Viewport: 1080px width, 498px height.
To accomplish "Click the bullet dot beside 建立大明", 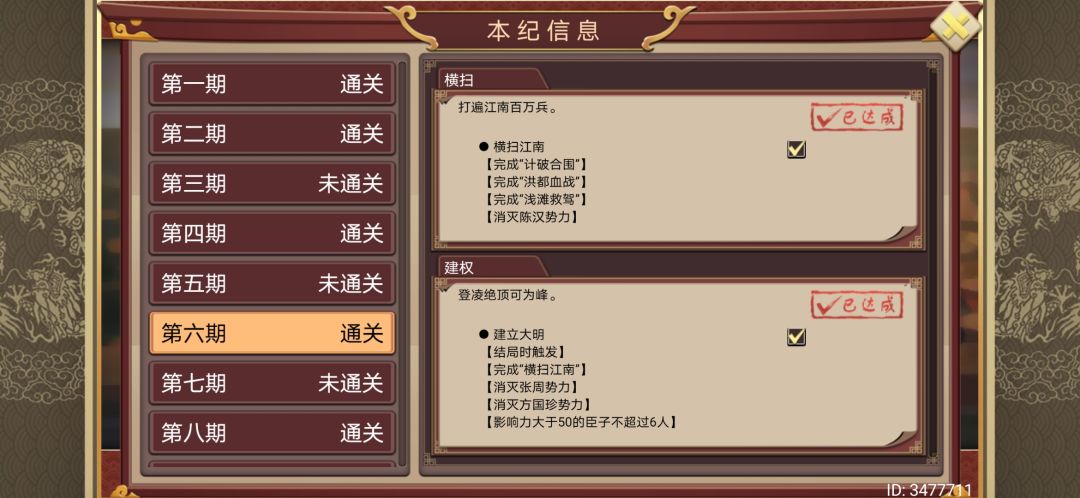I will [483, 334].
